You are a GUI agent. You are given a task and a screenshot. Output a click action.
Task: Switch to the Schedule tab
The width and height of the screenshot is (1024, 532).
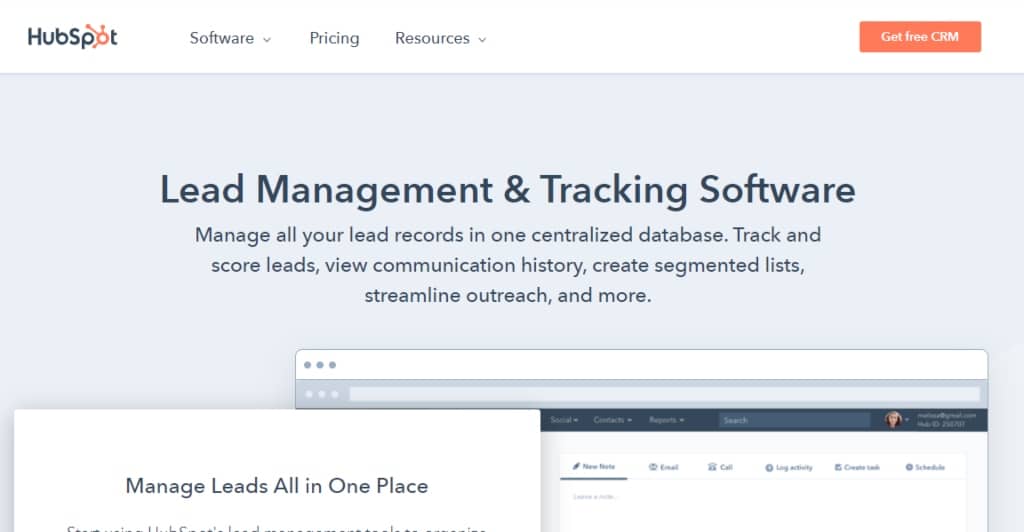(925, 467)
